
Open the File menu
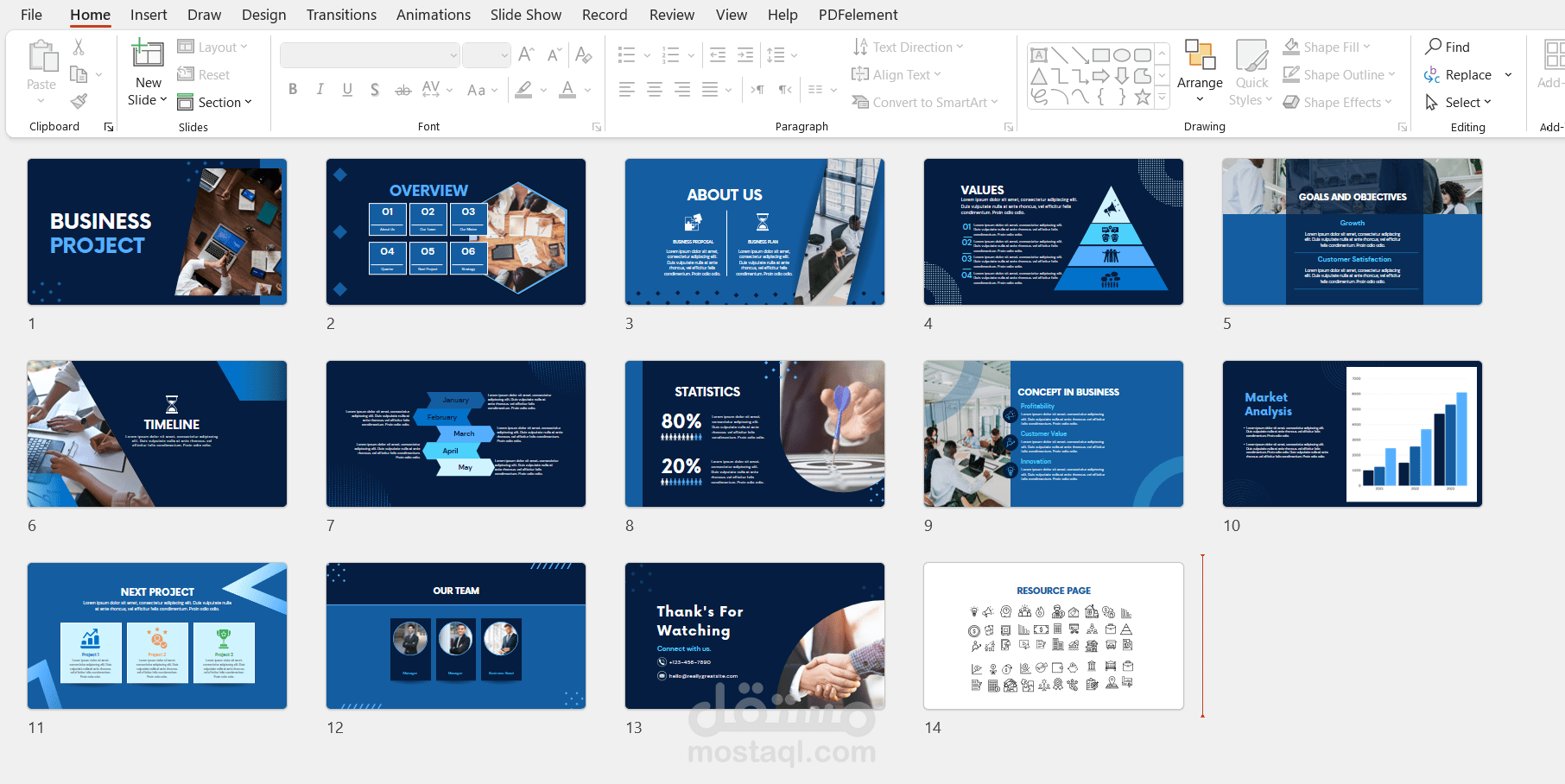[x=31, y=15]
